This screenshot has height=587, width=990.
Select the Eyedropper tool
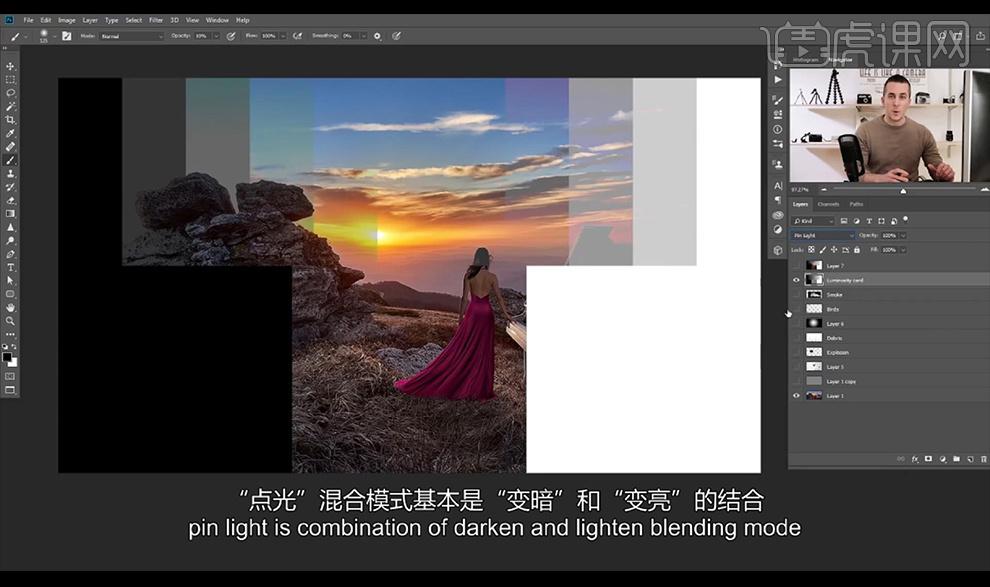pyautogui.click(x=10, y=133)
